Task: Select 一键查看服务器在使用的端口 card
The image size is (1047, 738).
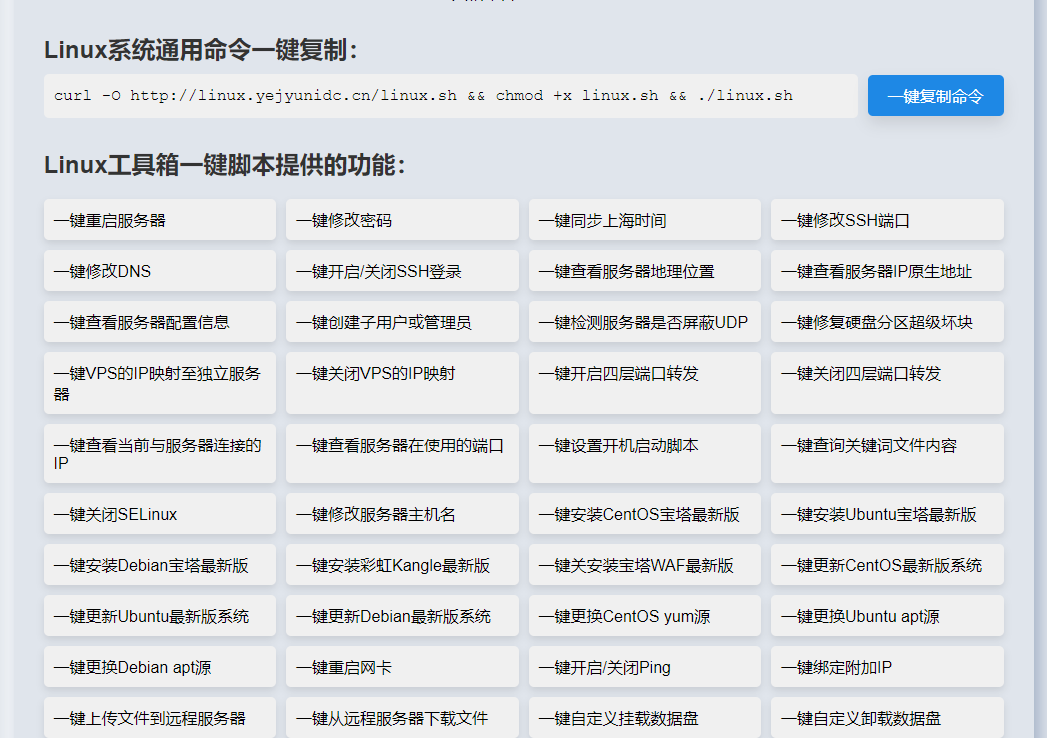Action: (402, 453)
